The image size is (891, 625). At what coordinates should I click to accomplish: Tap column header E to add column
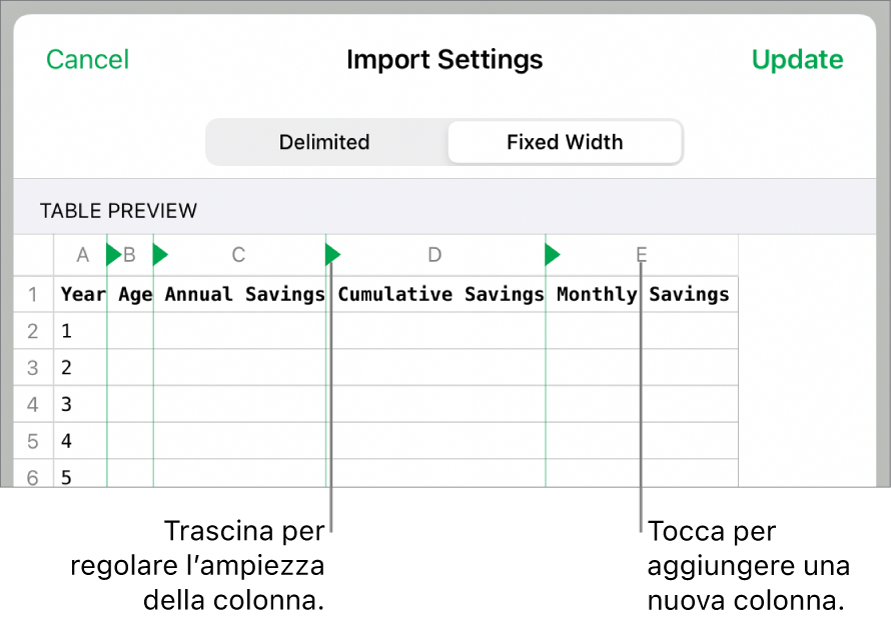(x=641, y=256)
